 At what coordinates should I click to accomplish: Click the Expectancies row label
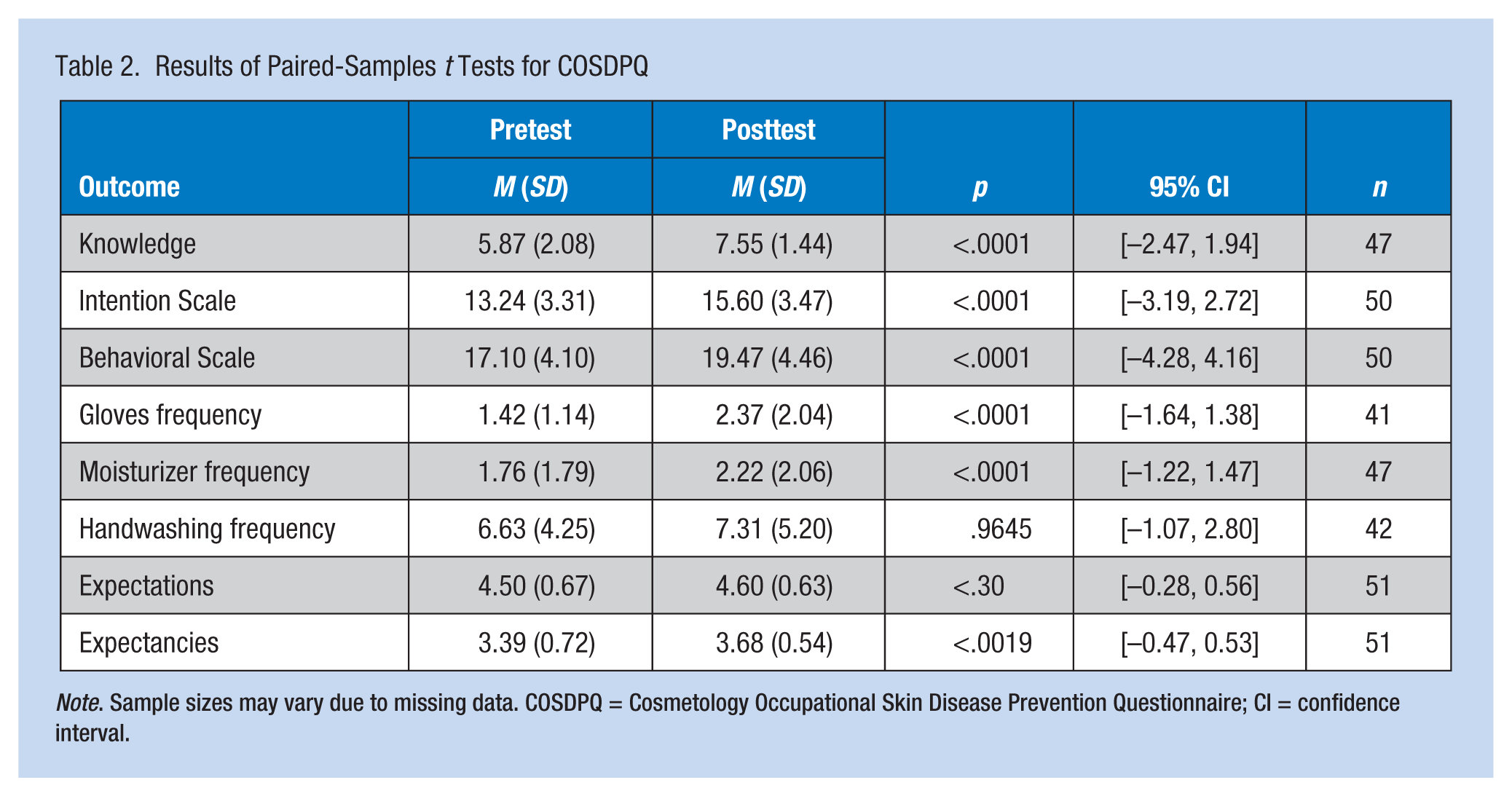click(149, 643)
